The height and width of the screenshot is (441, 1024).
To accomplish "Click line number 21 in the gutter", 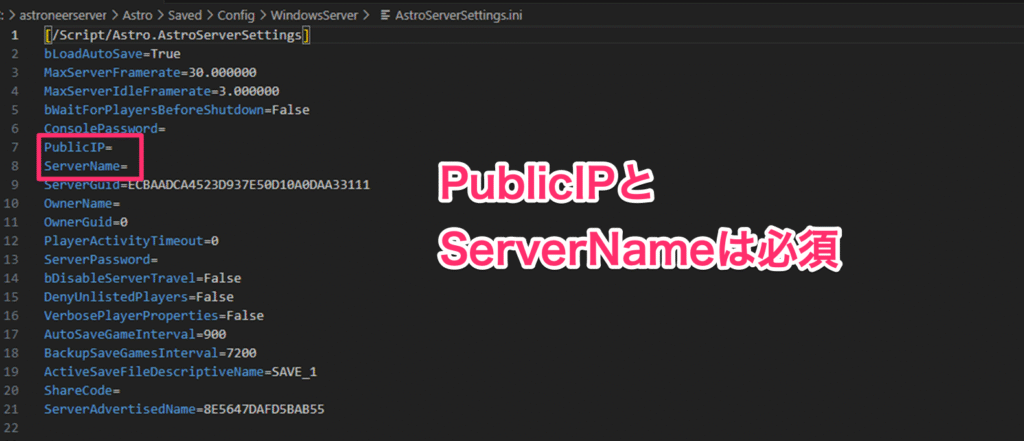I will coord(13,410).
